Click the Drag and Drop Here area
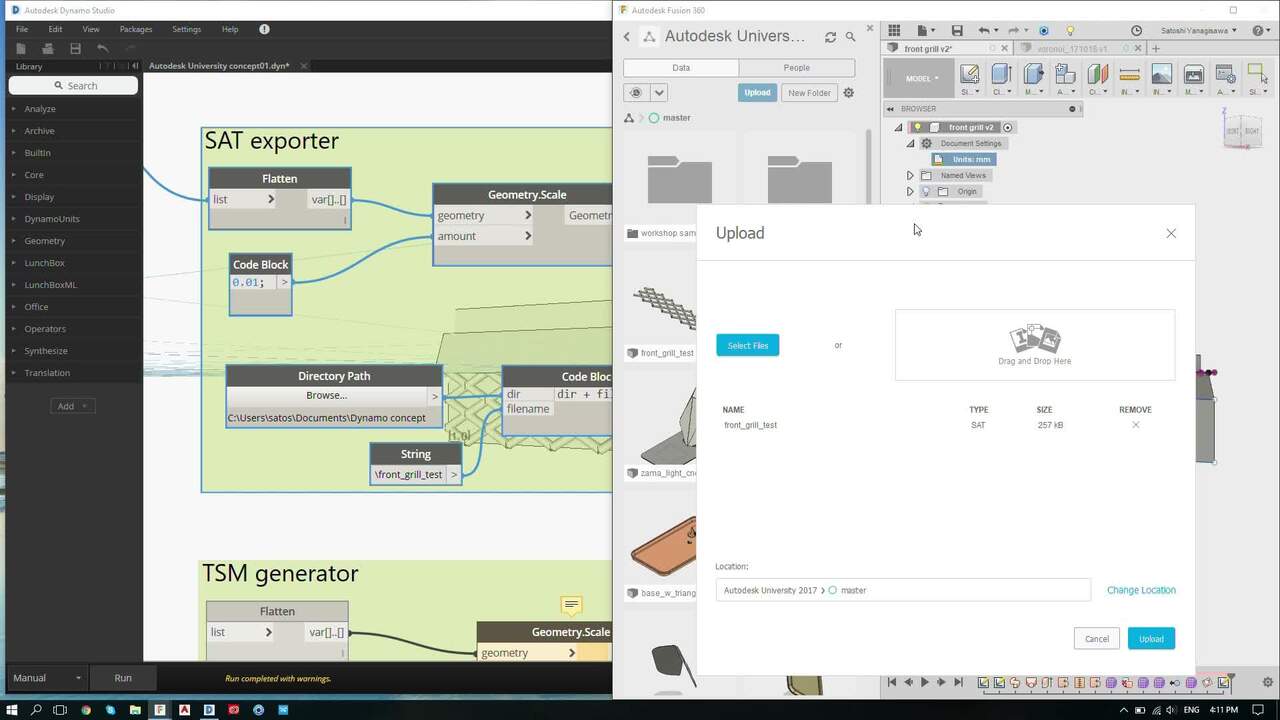Screen dimensions: 1280x720 pos(1035,345)
